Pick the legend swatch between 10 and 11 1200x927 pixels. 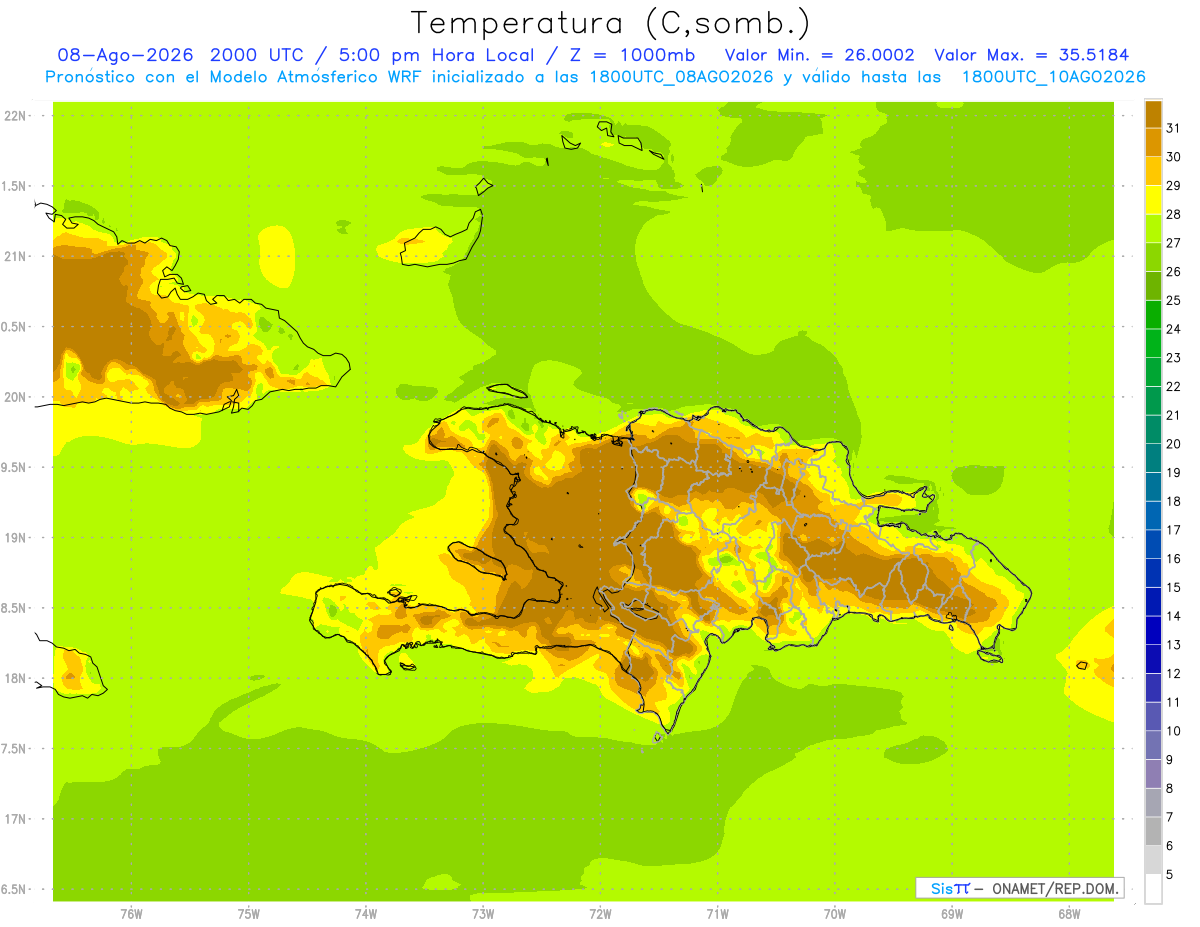[1153, 716]
